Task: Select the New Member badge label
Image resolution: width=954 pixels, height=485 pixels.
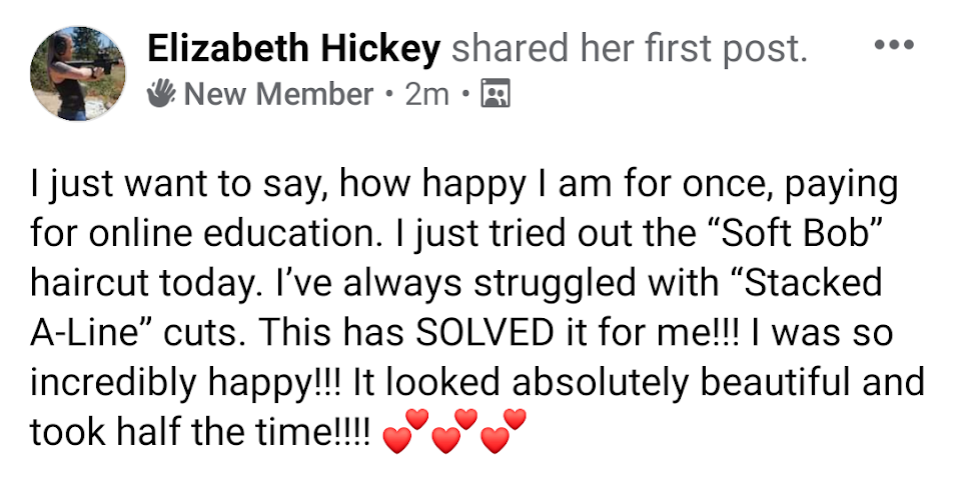Action: [279, 95]
